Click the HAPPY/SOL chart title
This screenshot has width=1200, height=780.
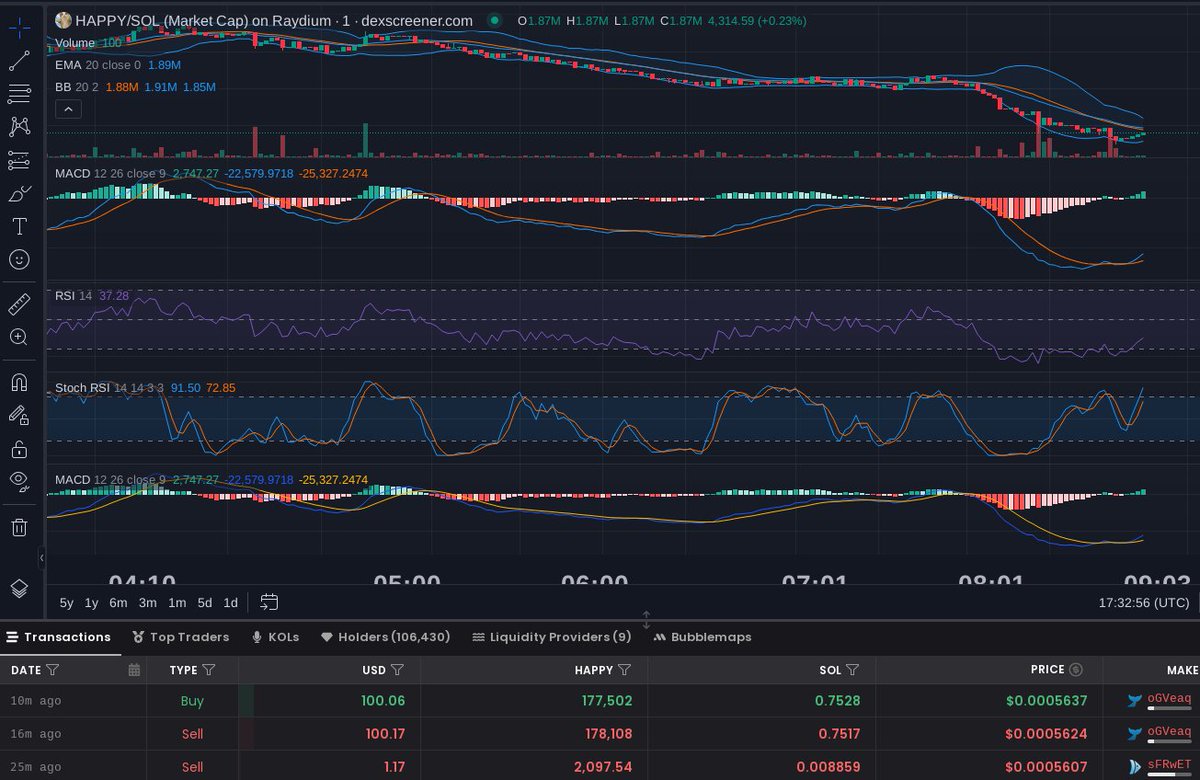coord(274,20)
